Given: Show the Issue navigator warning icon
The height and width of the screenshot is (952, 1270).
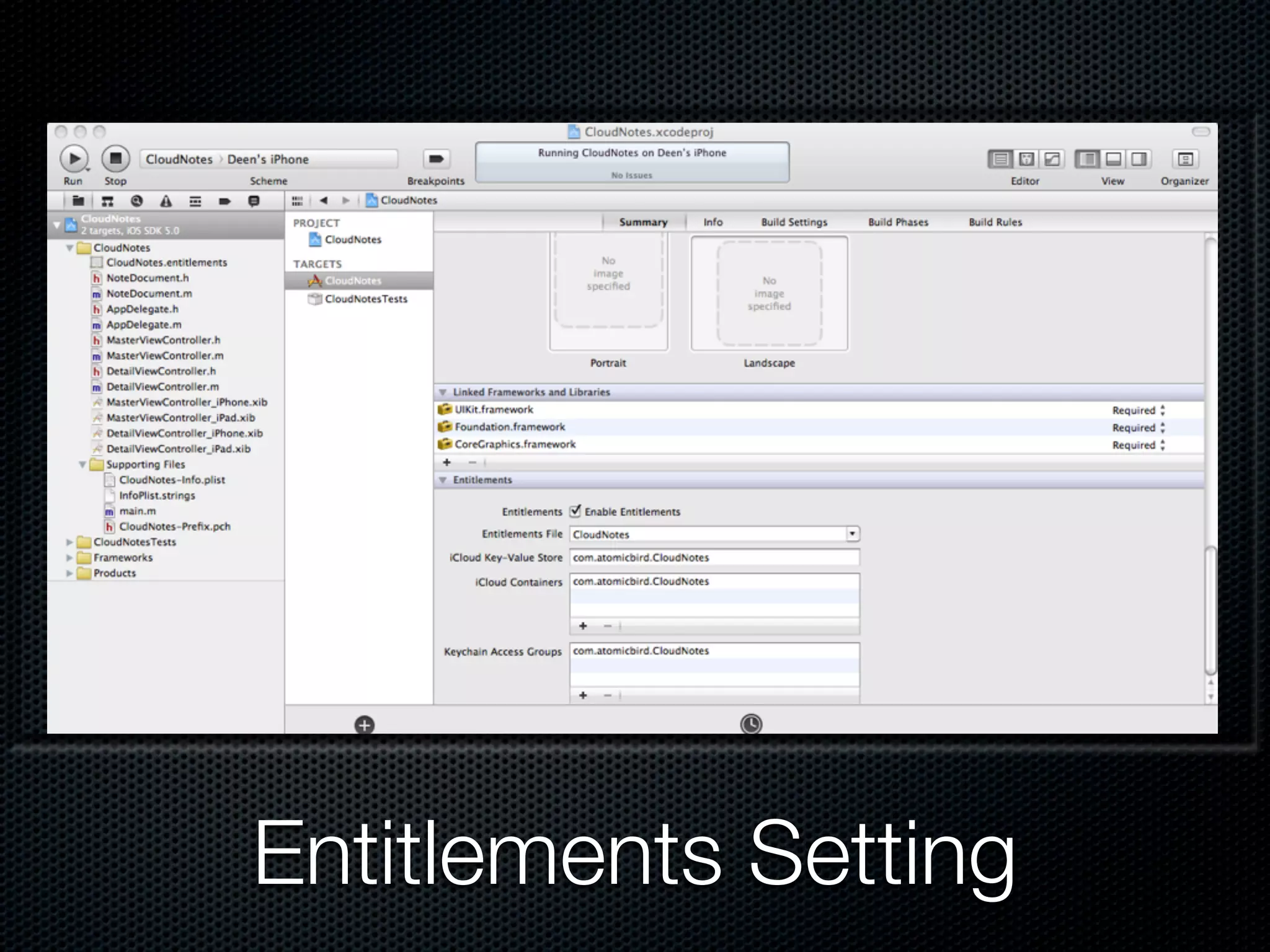Looking at the screenshot, I should pyautogui.click(x=166, y=201).
